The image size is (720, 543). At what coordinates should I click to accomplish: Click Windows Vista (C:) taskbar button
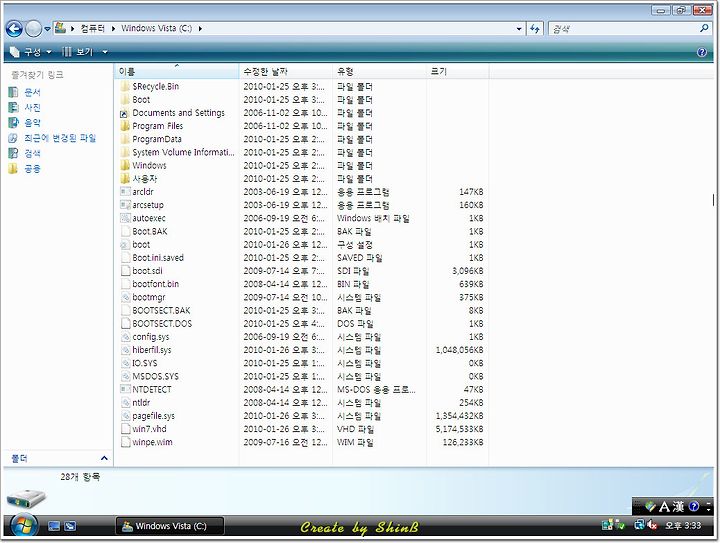pos(169,526)
